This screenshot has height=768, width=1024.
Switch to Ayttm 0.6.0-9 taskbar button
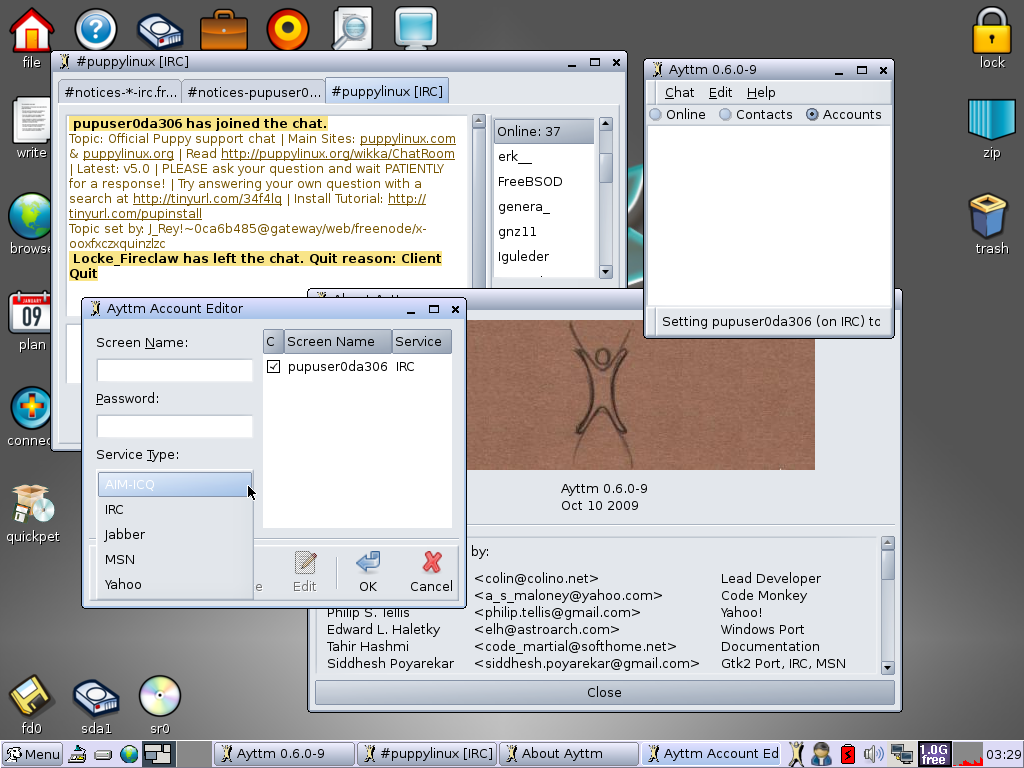coord(284,754)
